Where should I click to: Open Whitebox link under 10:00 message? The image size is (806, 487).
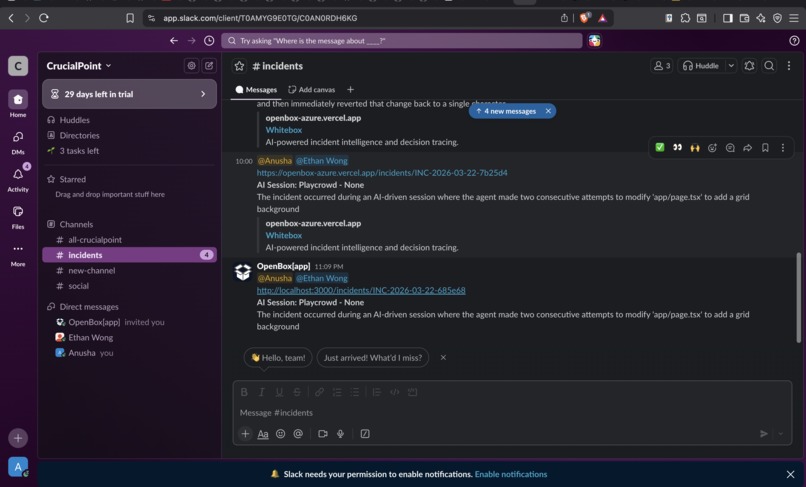[284, 235]
